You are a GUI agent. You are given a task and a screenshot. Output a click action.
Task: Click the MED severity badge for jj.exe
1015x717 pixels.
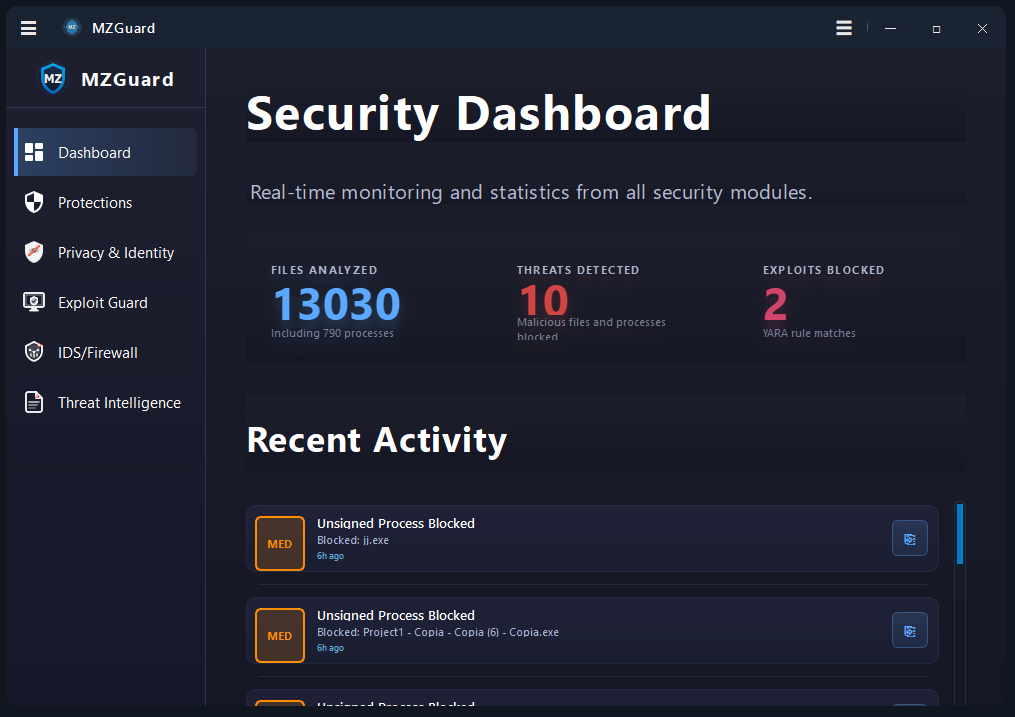tap(279, 543)
